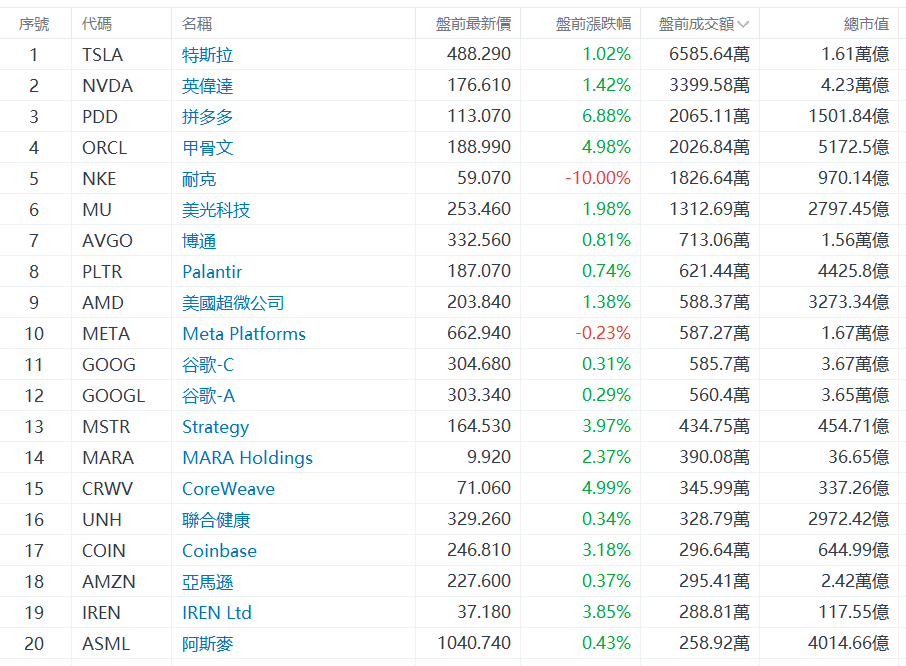Open the 甲骨文 stock page

[x=208, y=148]
